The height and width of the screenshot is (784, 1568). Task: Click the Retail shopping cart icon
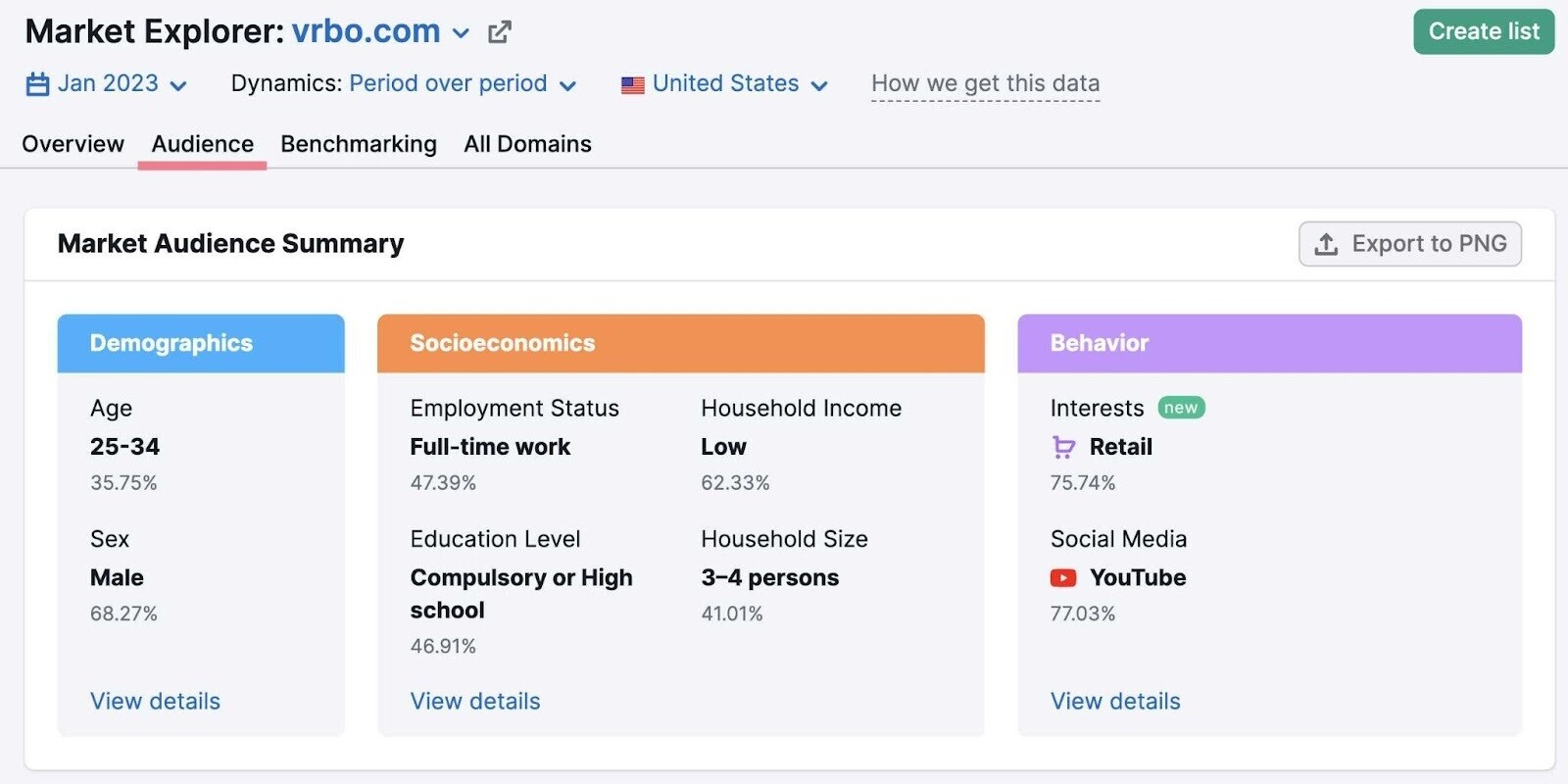tap(1062, 447)
